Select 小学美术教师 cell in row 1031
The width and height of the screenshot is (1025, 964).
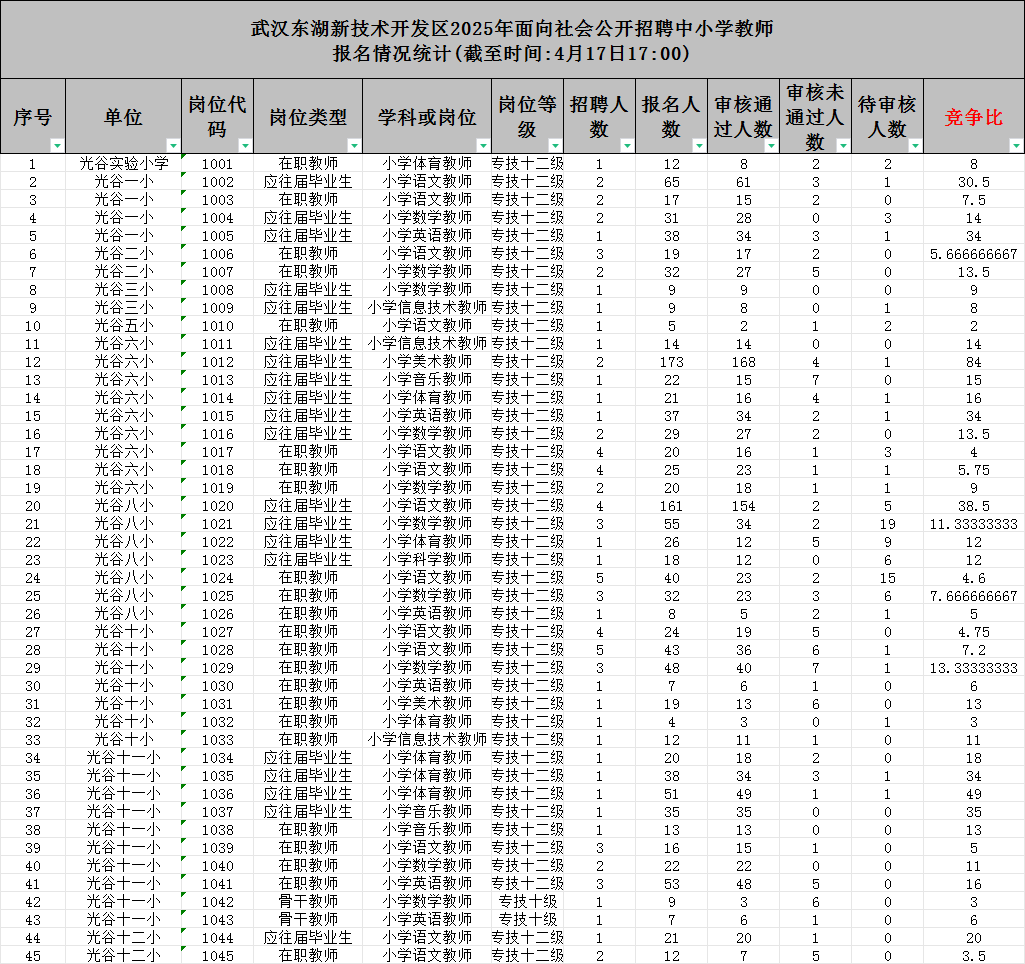tap(427, 703)
